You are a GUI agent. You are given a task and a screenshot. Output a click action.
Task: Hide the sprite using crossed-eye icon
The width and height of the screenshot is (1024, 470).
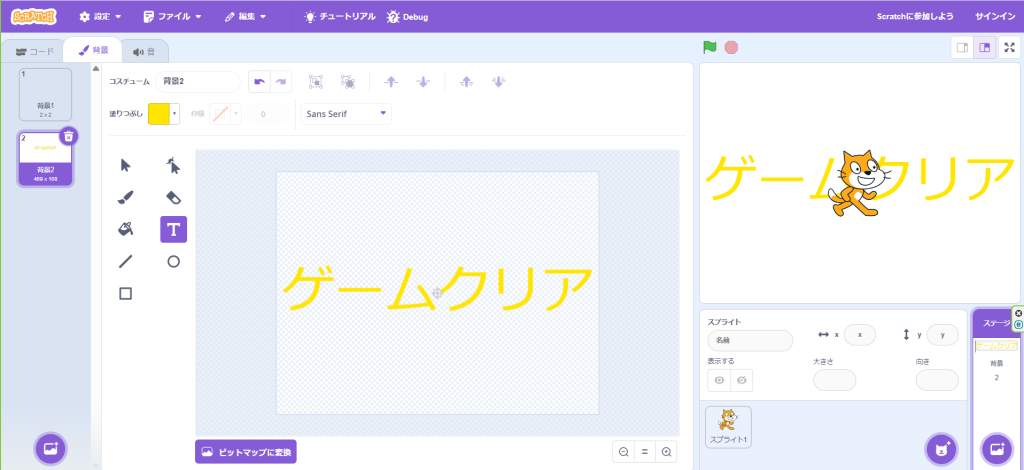click(741, 380)
